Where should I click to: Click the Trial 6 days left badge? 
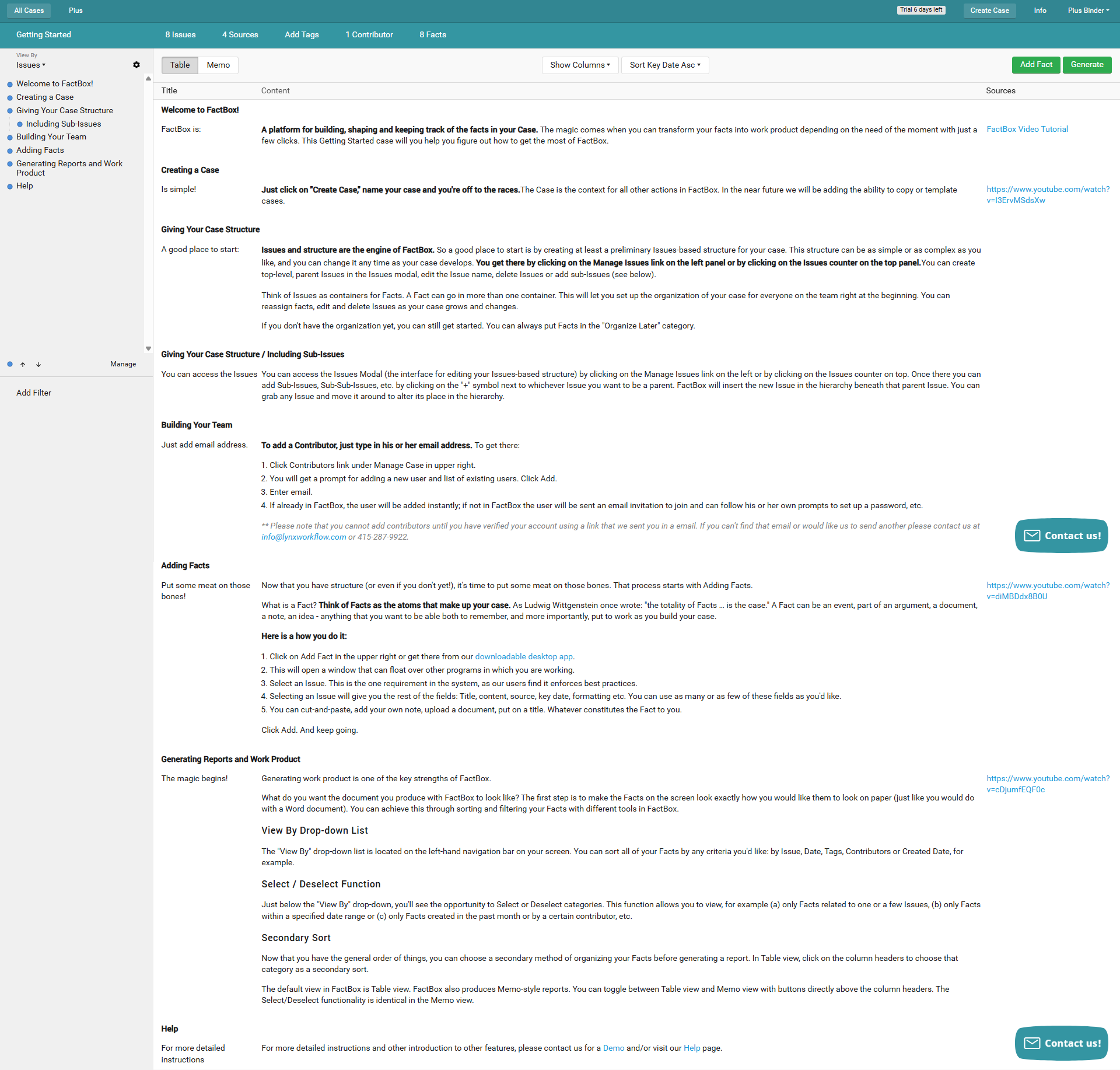(921, 10)
